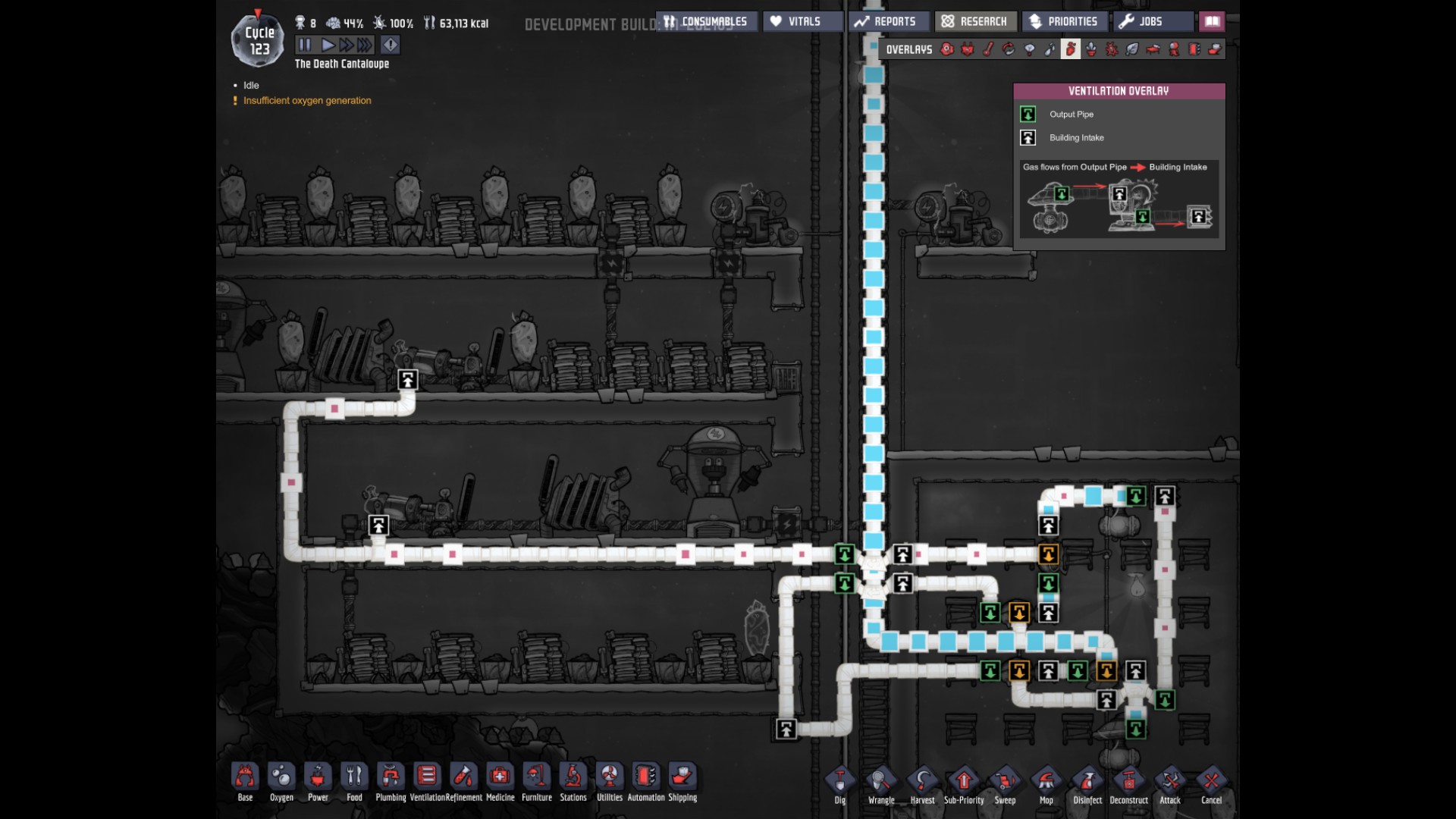The height and width of the screenshot is (819, 1456).
Task: Open the Priorities screen
Action: point(1063,21)
